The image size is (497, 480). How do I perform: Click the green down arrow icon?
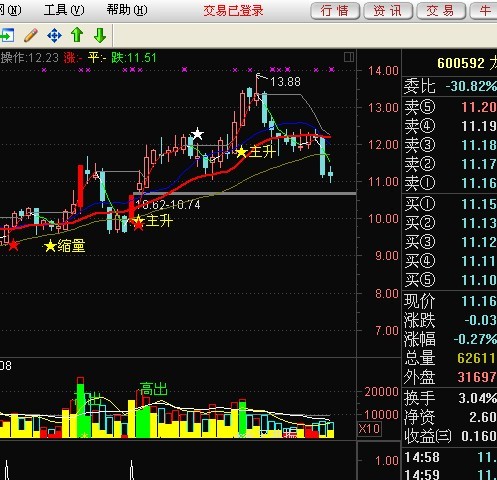tap(100, 35)
